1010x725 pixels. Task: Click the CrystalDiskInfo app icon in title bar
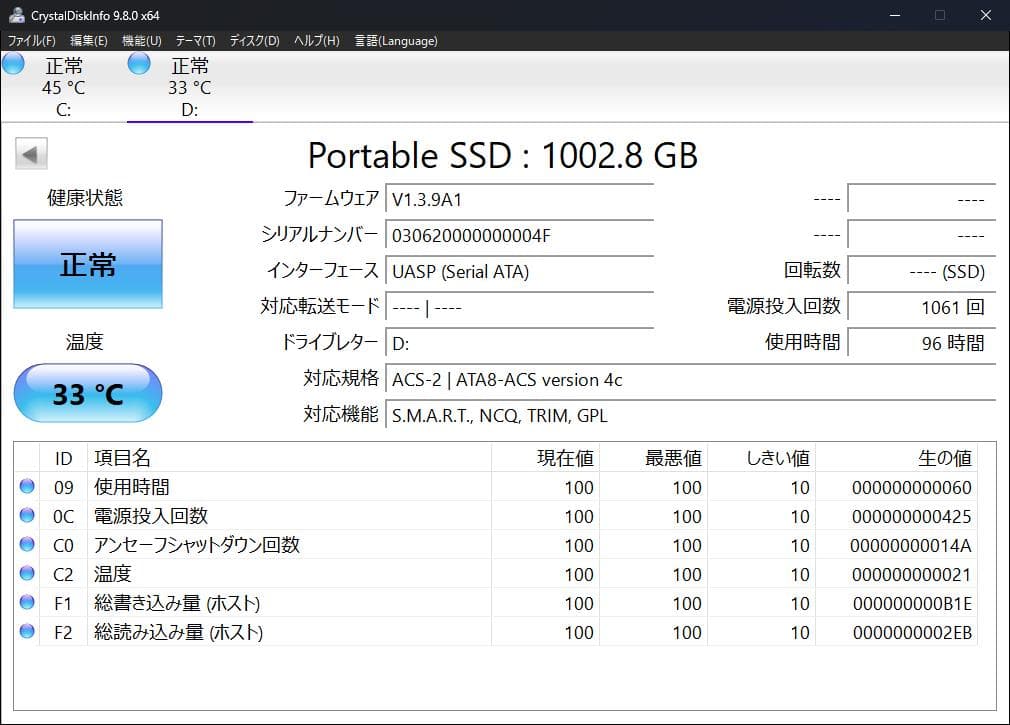coord(16,15)
